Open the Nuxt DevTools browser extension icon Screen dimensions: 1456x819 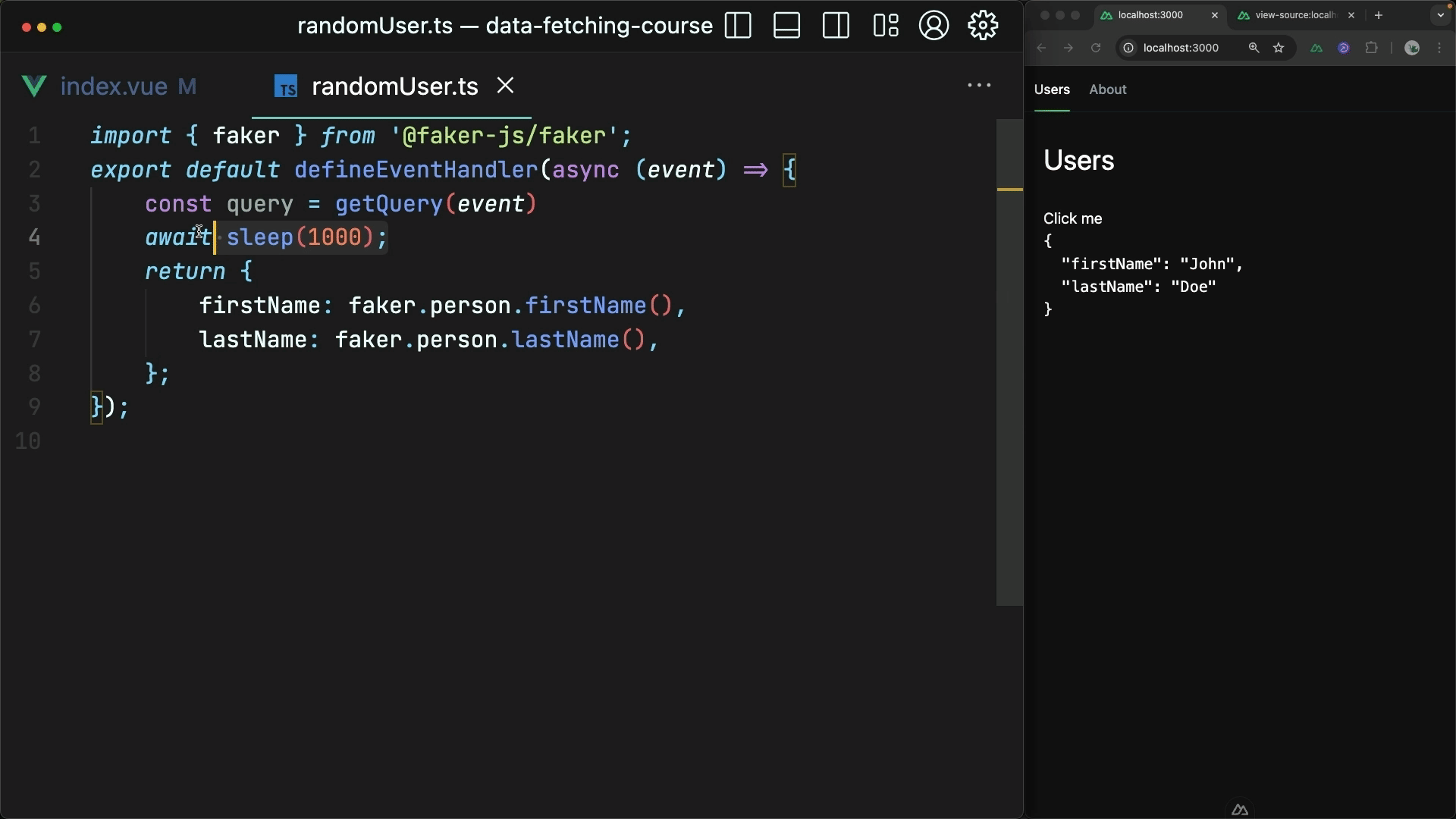tap(1316, 48)
